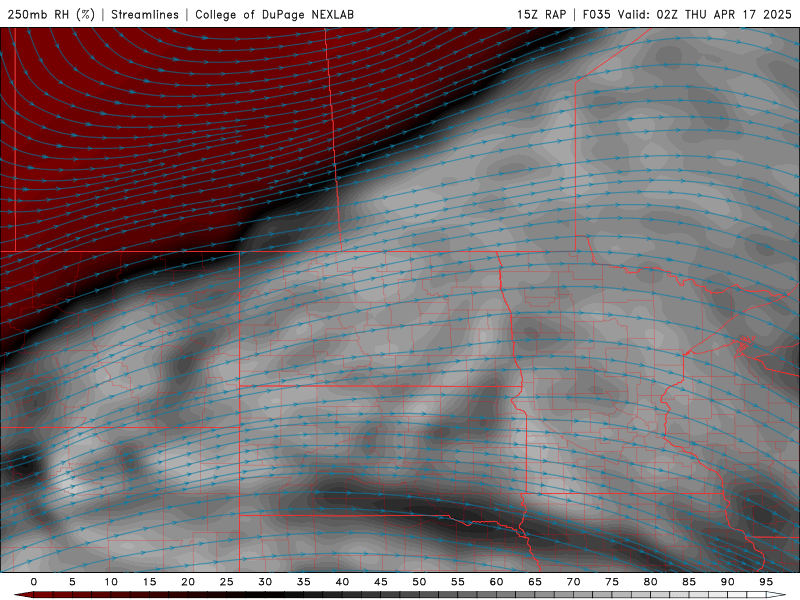Click the colorbar tick label "90"
Image resolution: width=800 pixels, height=600 pixels.
[x=728, y=582]
